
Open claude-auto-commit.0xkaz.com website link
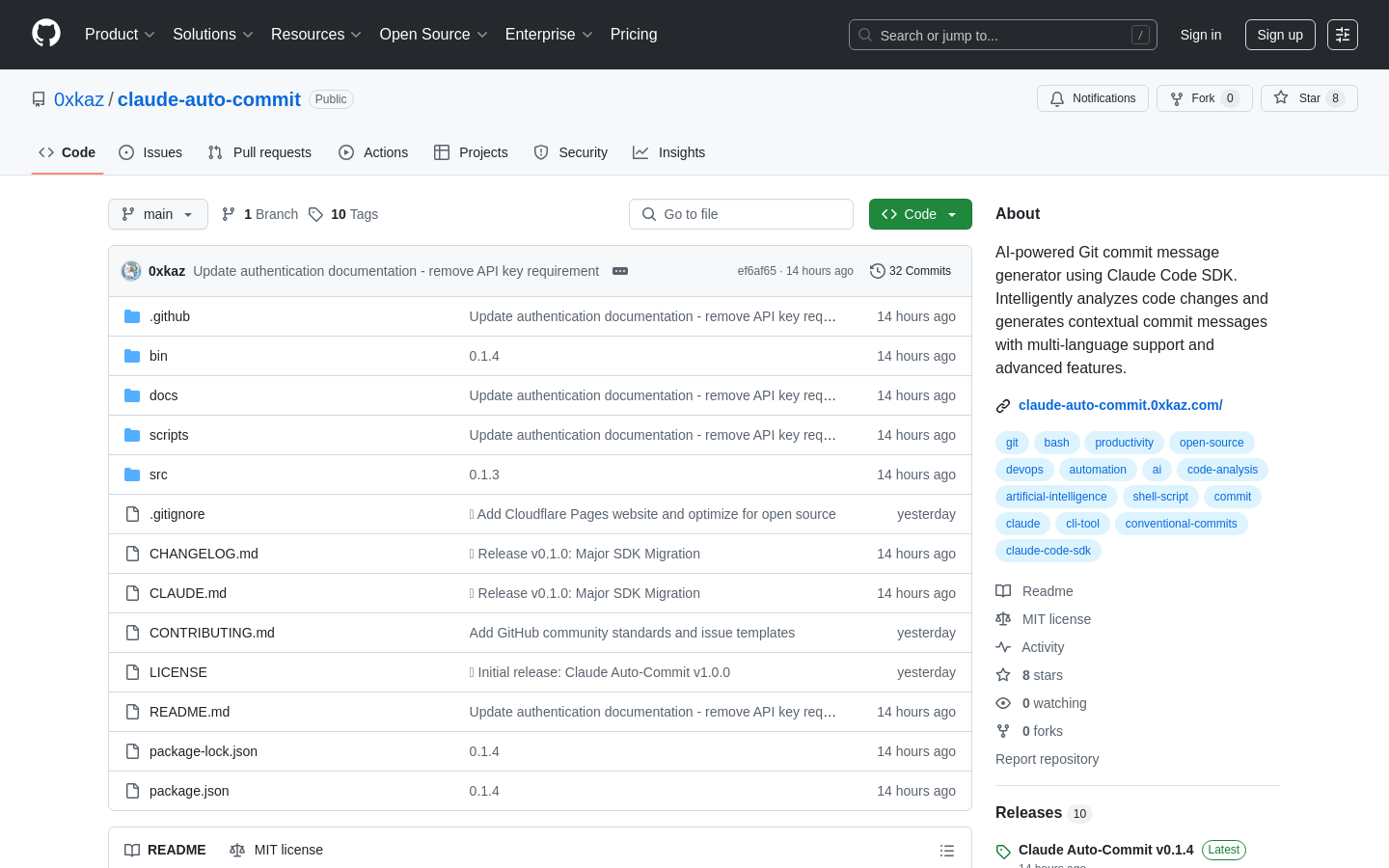(x=1120, y=405)
